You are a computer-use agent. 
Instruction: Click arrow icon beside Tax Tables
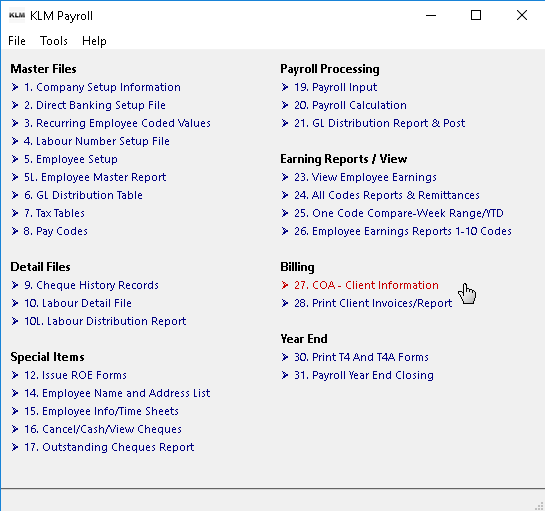coord(15,213)
